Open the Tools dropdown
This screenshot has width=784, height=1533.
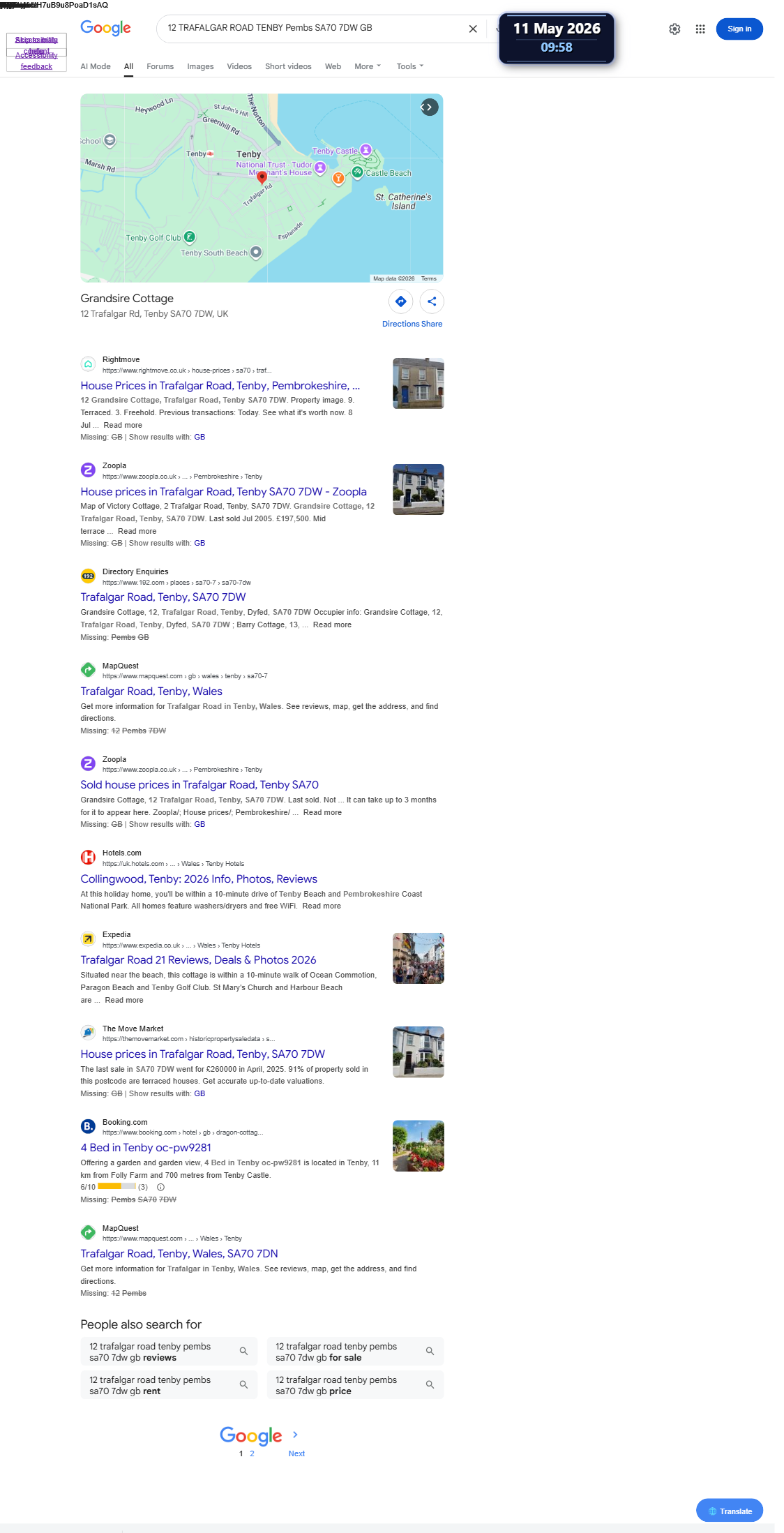tap(410, 66)
